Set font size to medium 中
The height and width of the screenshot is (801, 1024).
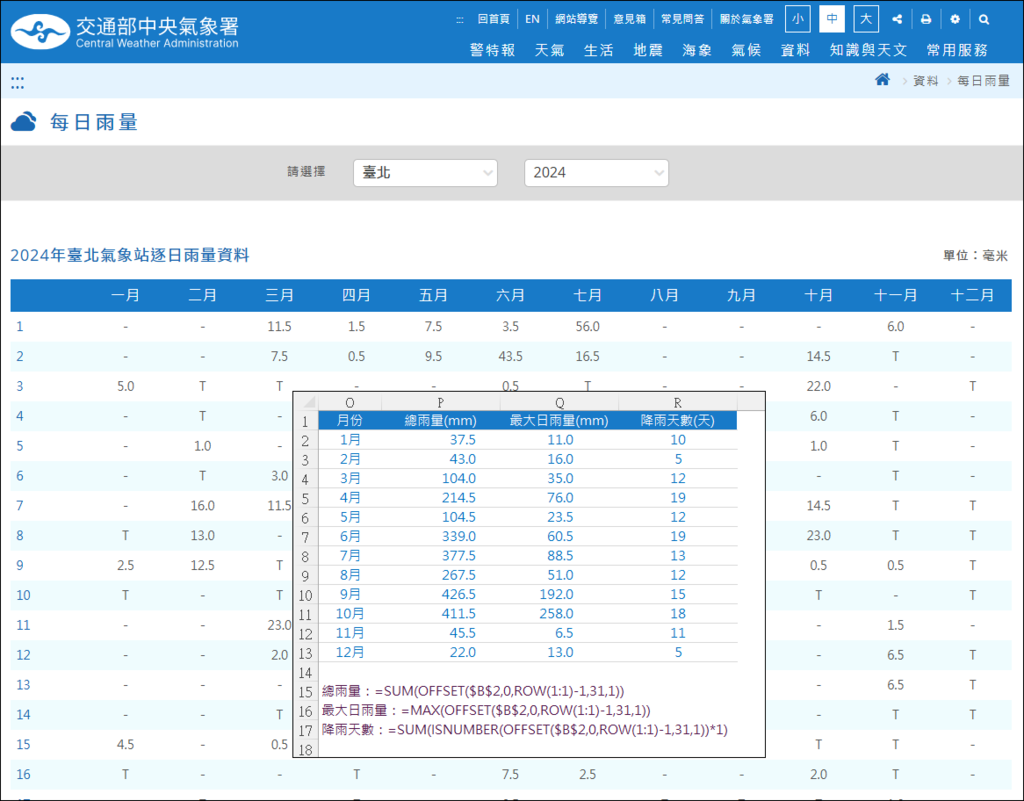pyautogui.click(x=831, y=19)
